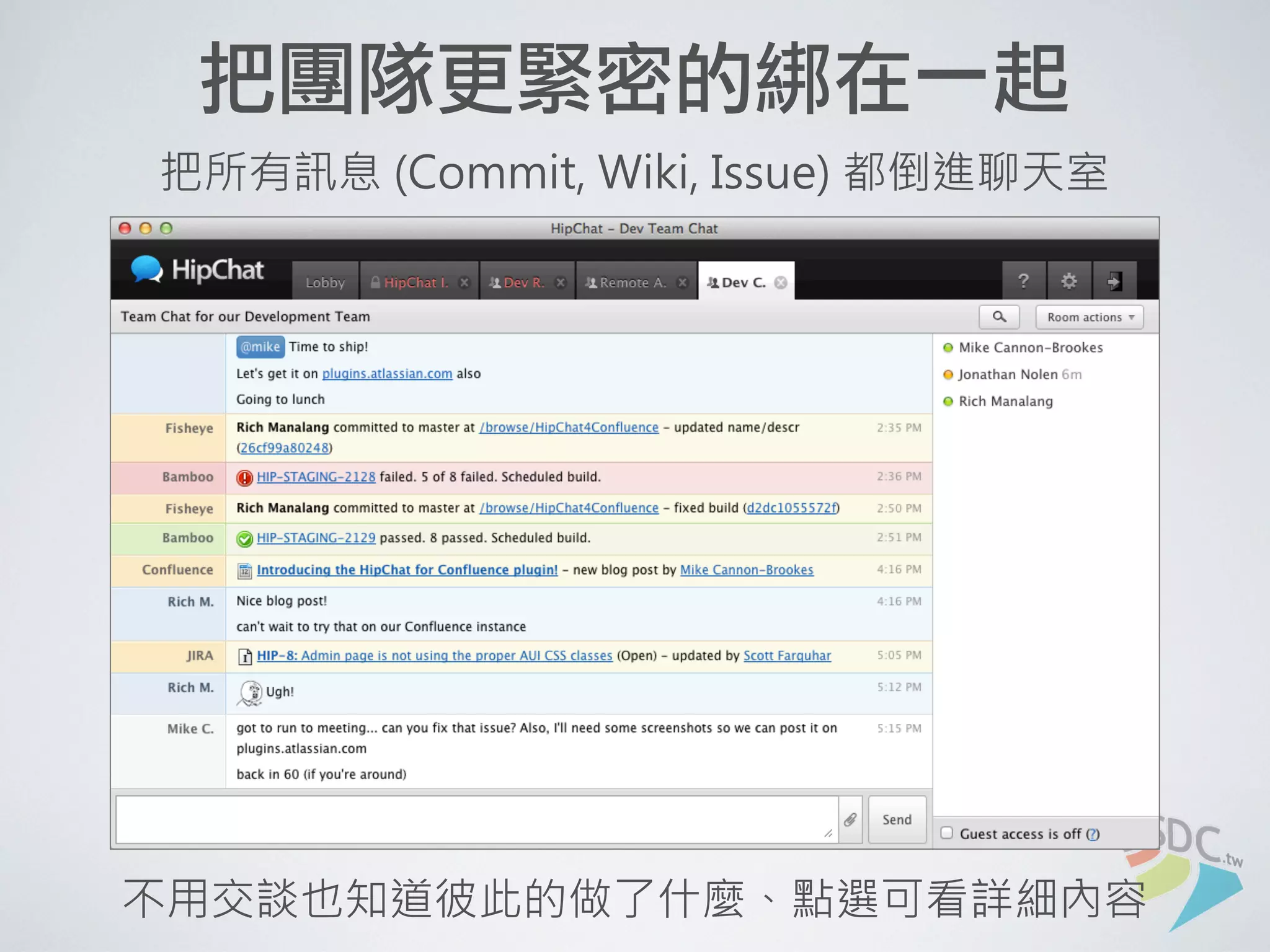The width and height of the screenshot is (1270, 952).
Task: Open Introducing the HipChat for Confluence plugin link
Action: tap(407, 570)
